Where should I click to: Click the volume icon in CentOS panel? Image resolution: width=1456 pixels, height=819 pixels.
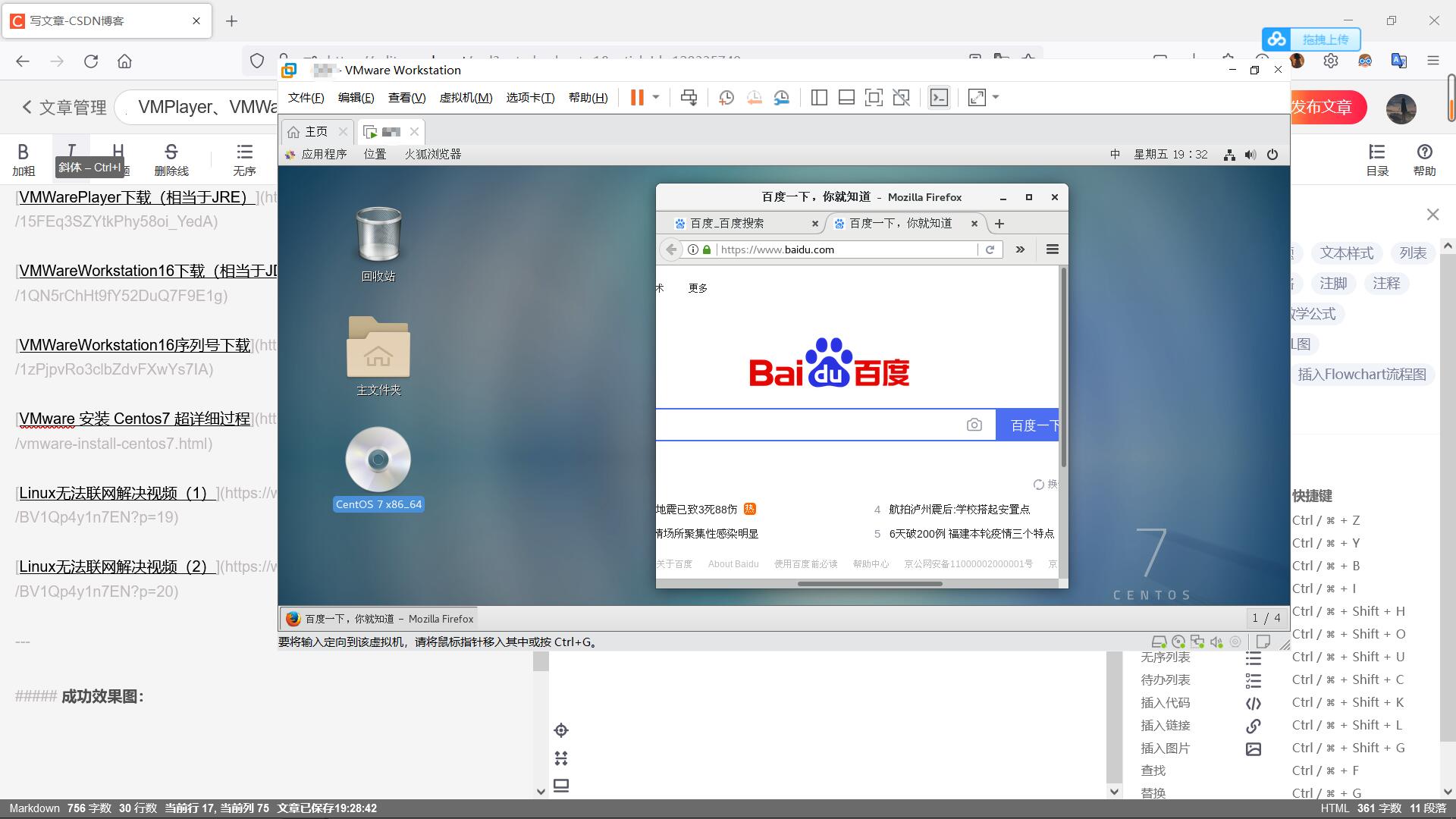coord(1250,155)
